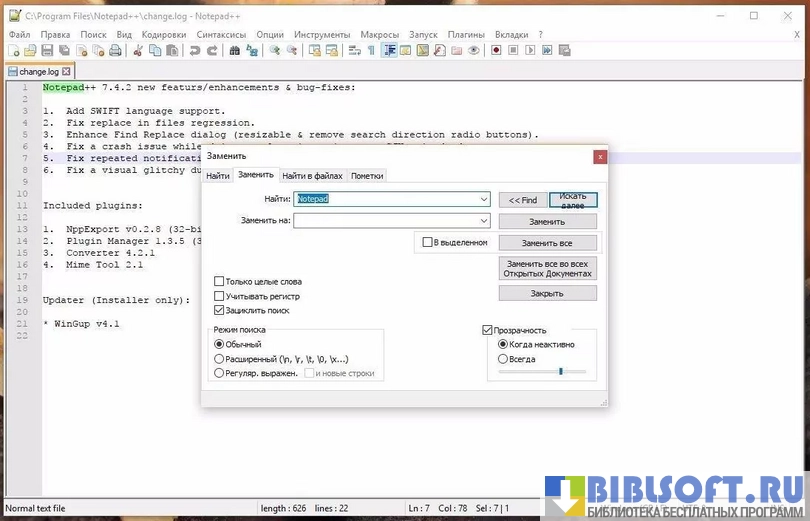Close the change.log document tab
This screenshot has width=810, height=521.
[x=67, y=71]
